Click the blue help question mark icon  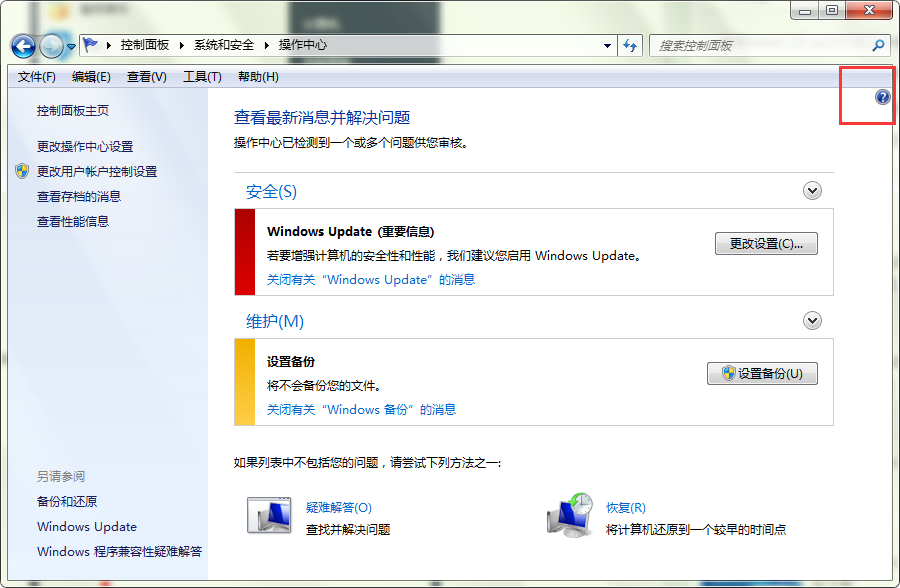tap(881, 97)
